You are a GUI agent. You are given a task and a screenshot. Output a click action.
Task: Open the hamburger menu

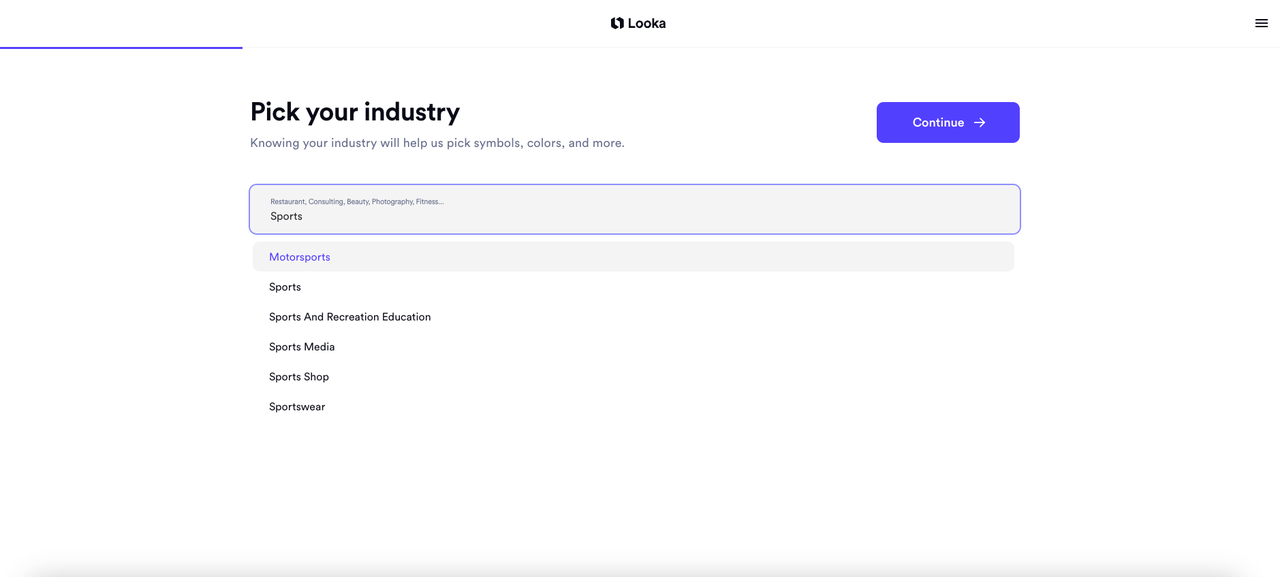1261,23
